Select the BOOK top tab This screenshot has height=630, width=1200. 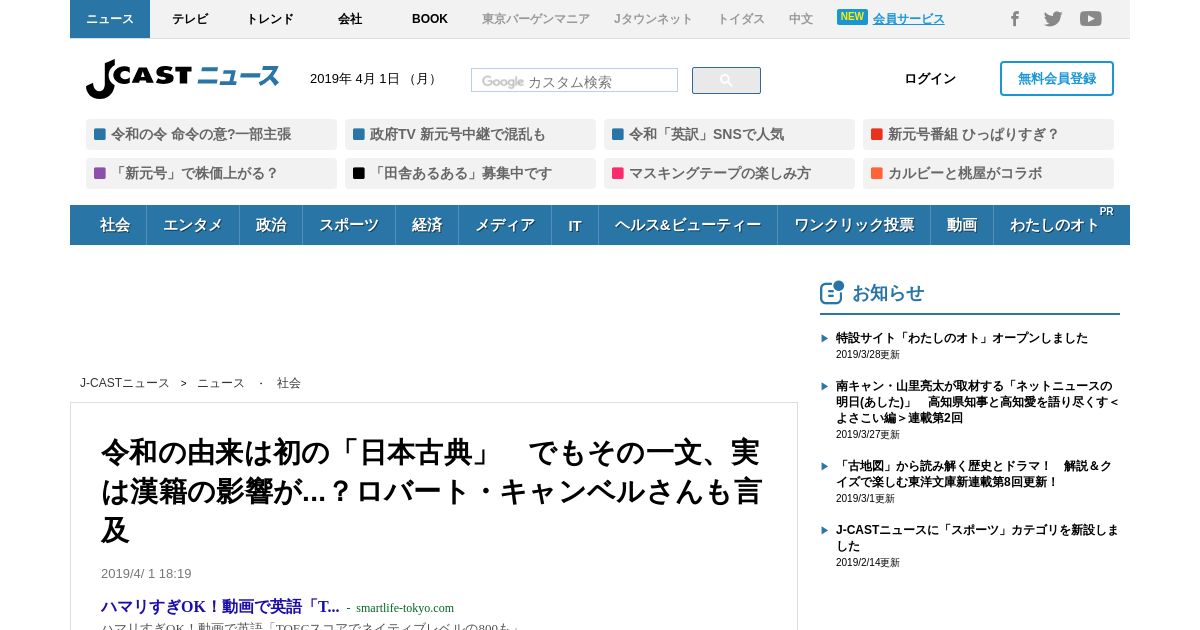point(430,19)
